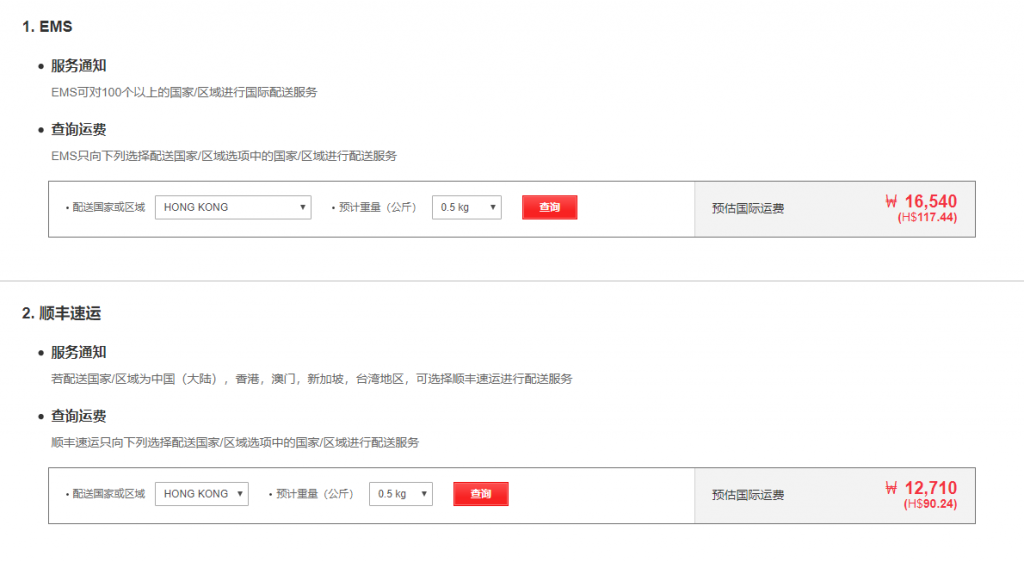Select the 服务通知 heading under EMS
The height and width of the screenshot is (562, 1024).
(x=78, y=66)
